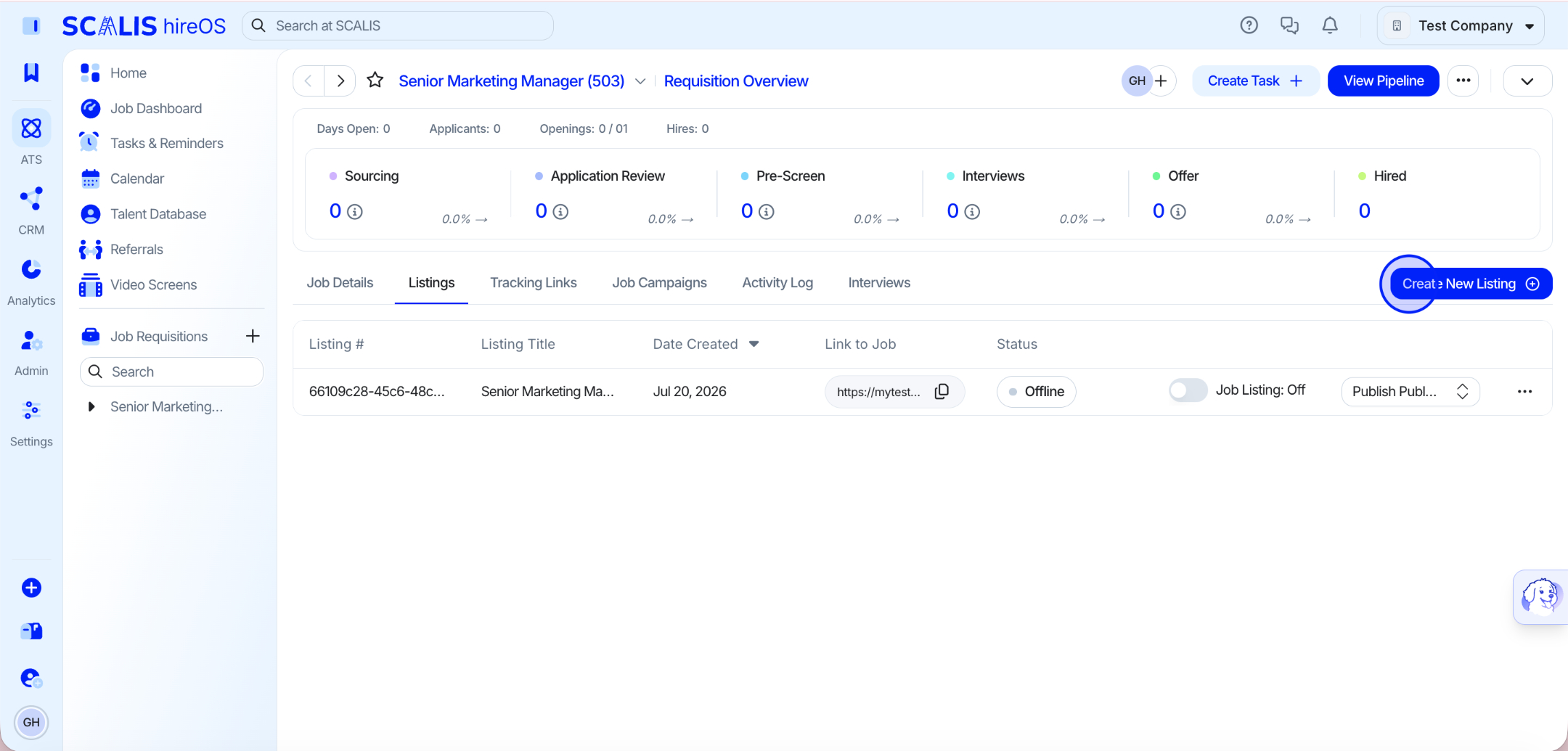Focus the Search at SCALIS field
Viewport: 1568px width, 751px height.
point(398,25)
